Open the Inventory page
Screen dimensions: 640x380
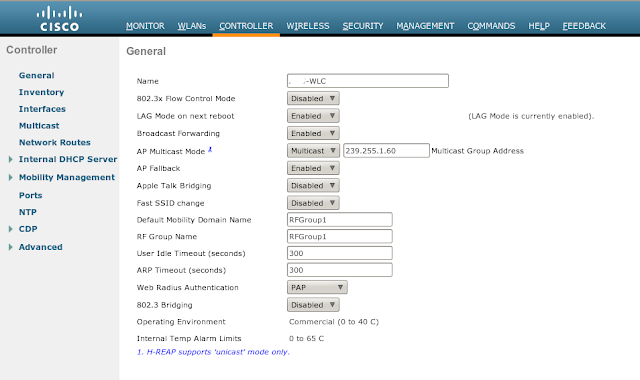[x=41, y=92]
